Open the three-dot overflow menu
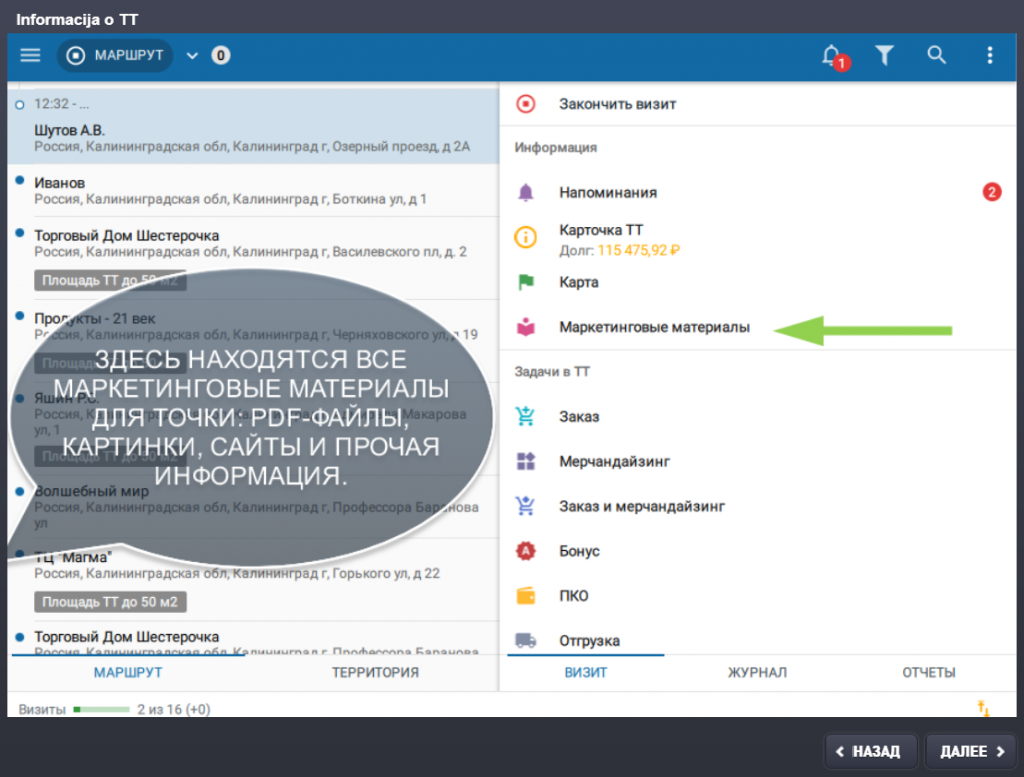Image resolution: width=1024 pixels, height=777 pixels. (x=989, y=56)
